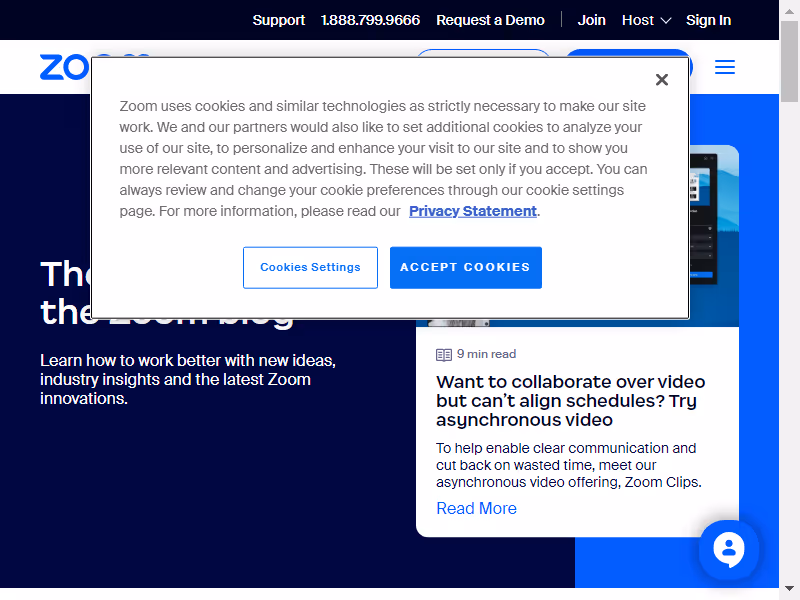Open the Support link

coord(279,20)
